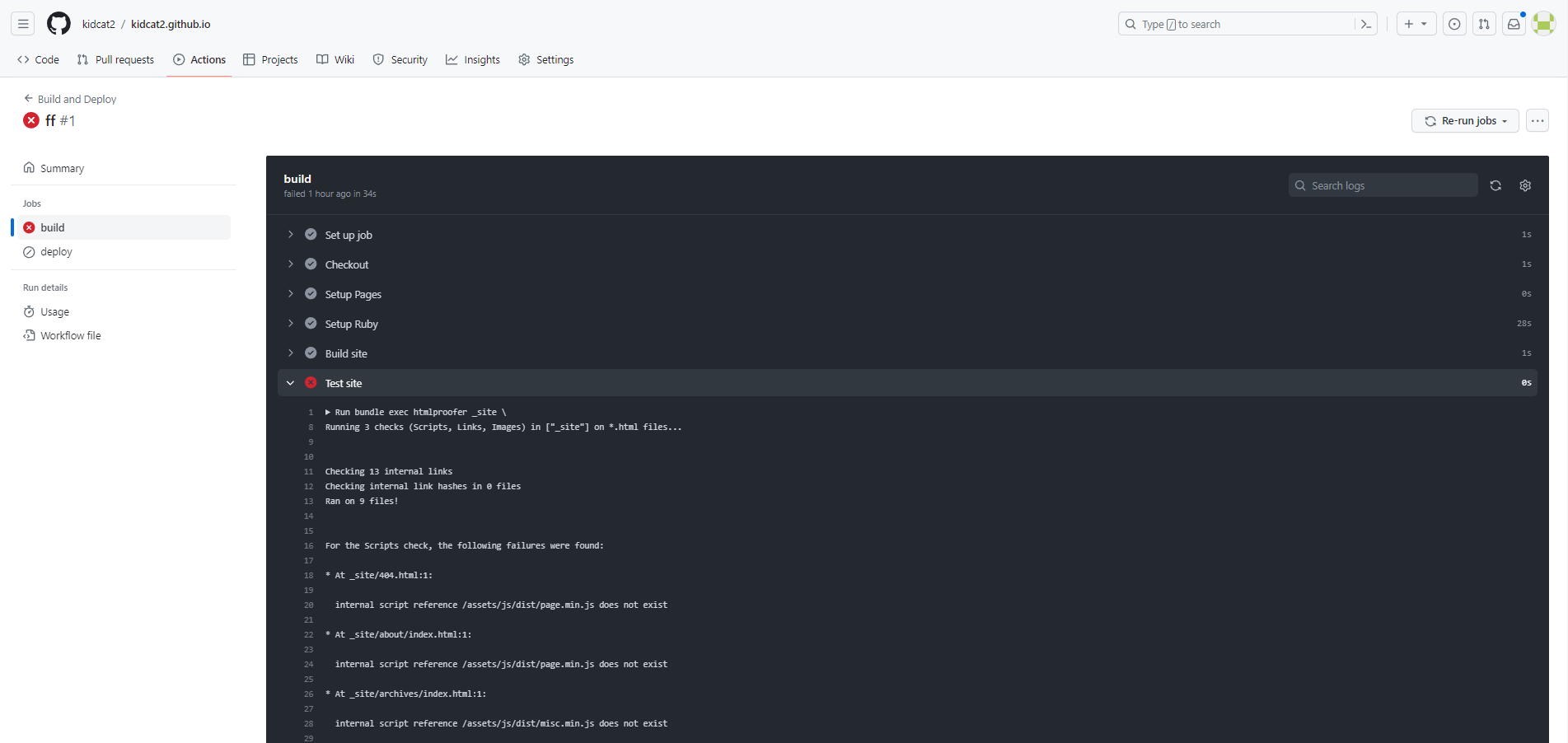Open the Insights tab

pos(473,59)
